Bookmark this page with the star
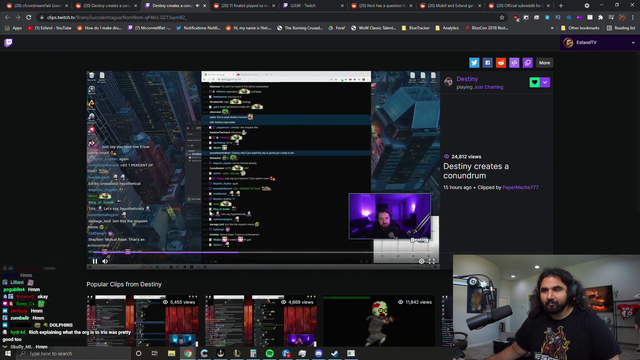Screen dimensions: 640x360 502,18
